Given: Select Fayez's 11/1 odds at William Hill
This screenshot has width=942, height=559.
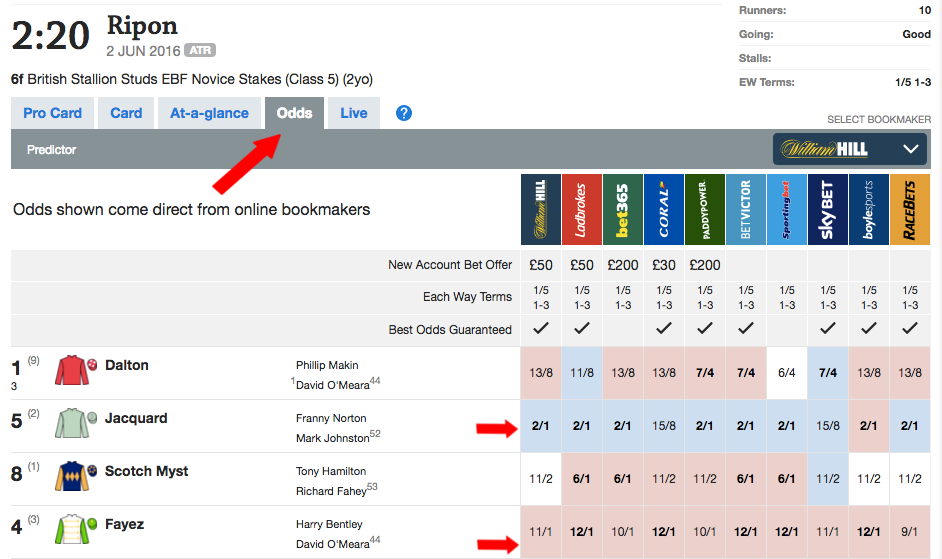Looking at the screenshot, I should tap(541, 532).
